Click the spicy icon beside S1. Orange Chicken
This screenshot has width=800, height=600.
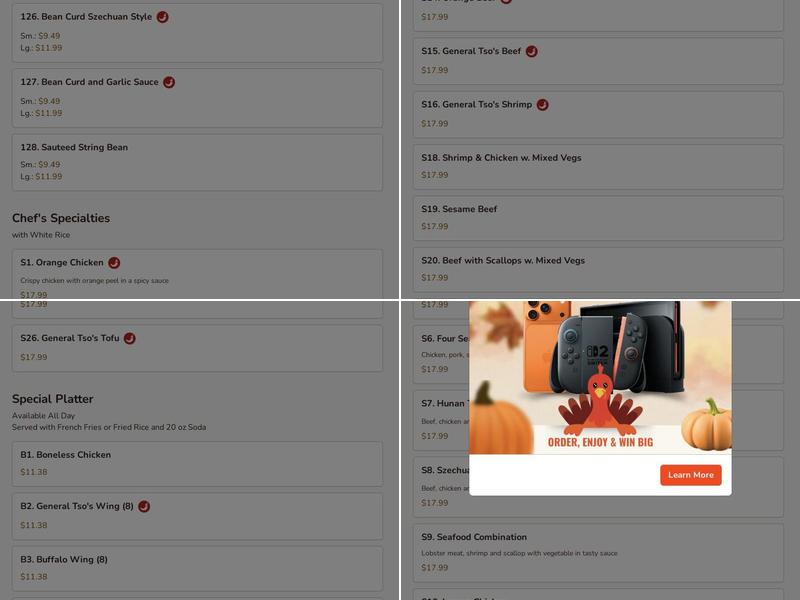tap(114, 263)
